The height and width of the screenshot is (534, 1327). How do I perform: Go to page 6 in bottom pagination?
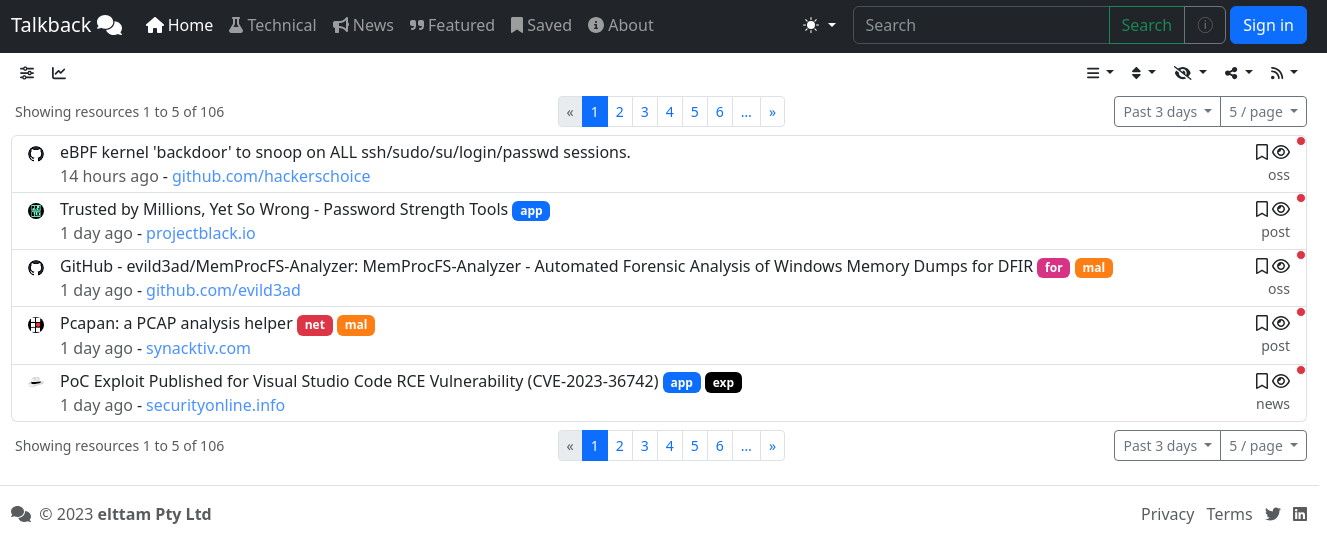(720, 446)
